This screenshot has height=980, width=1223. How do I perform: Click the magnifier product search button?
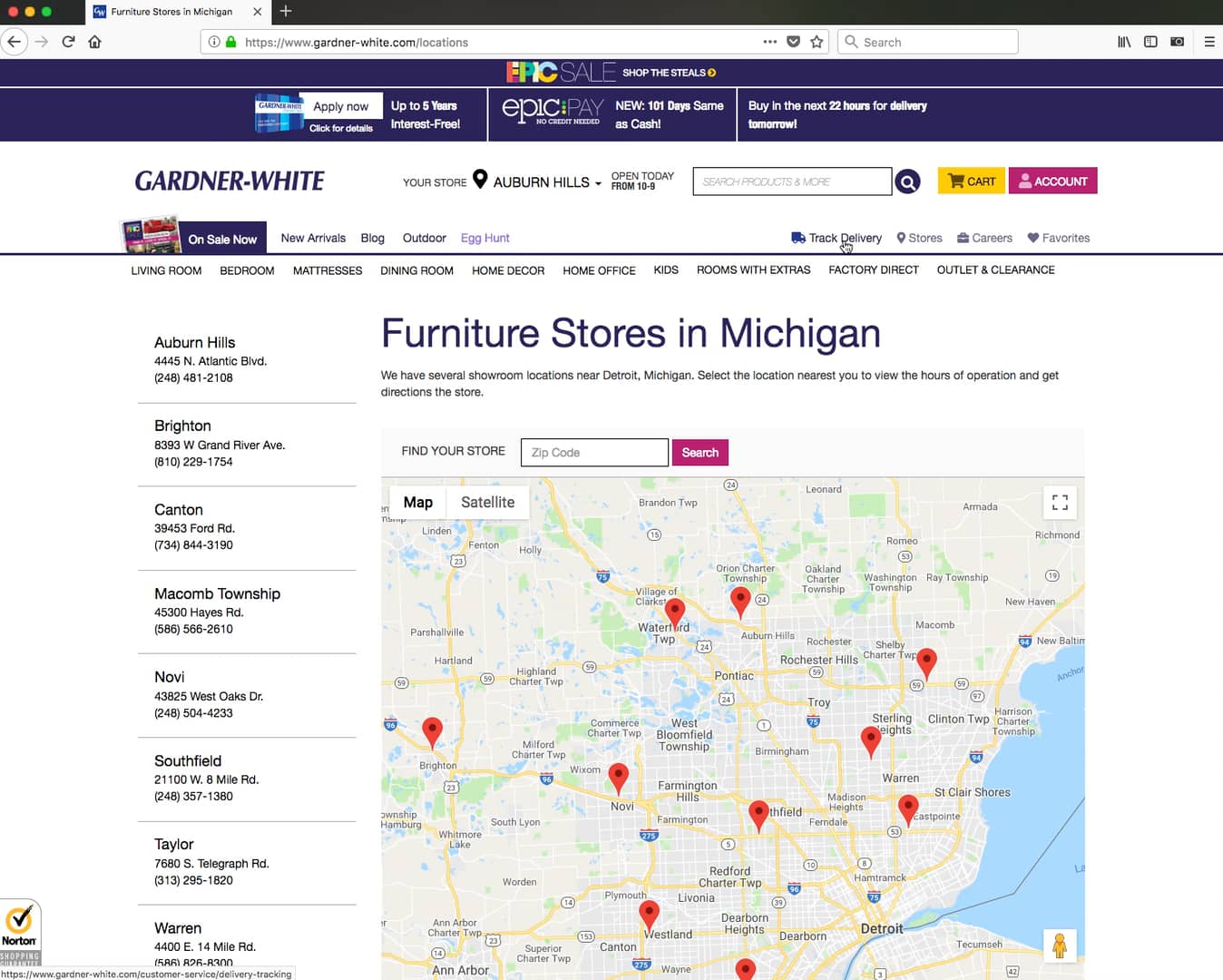(907, 181)
